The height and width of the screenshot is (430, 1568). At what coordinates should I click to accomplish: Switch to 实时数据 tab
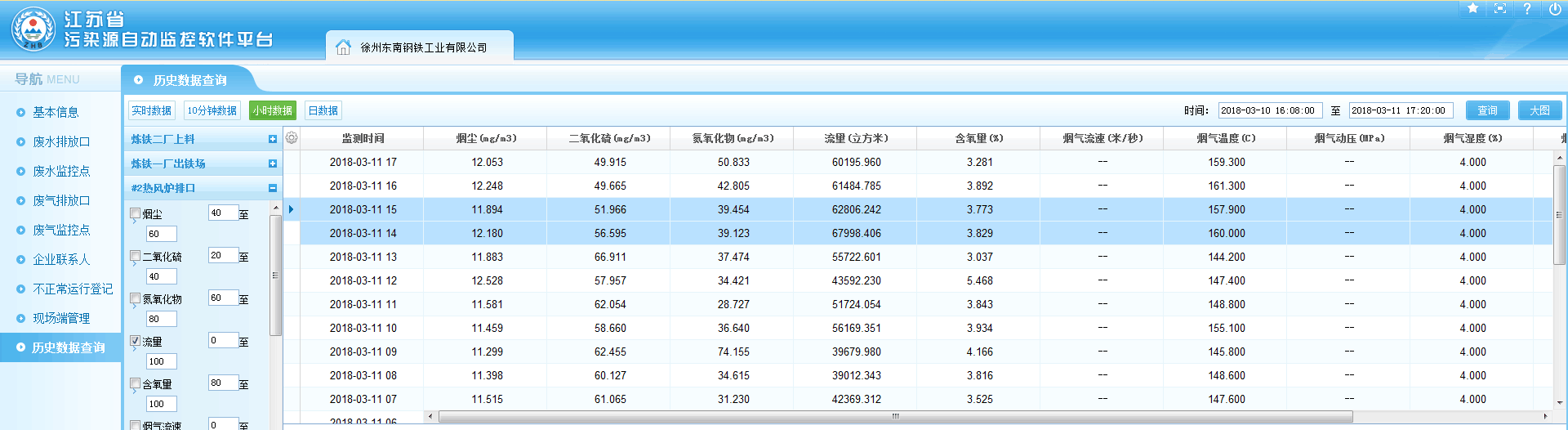tap(152, 110)
